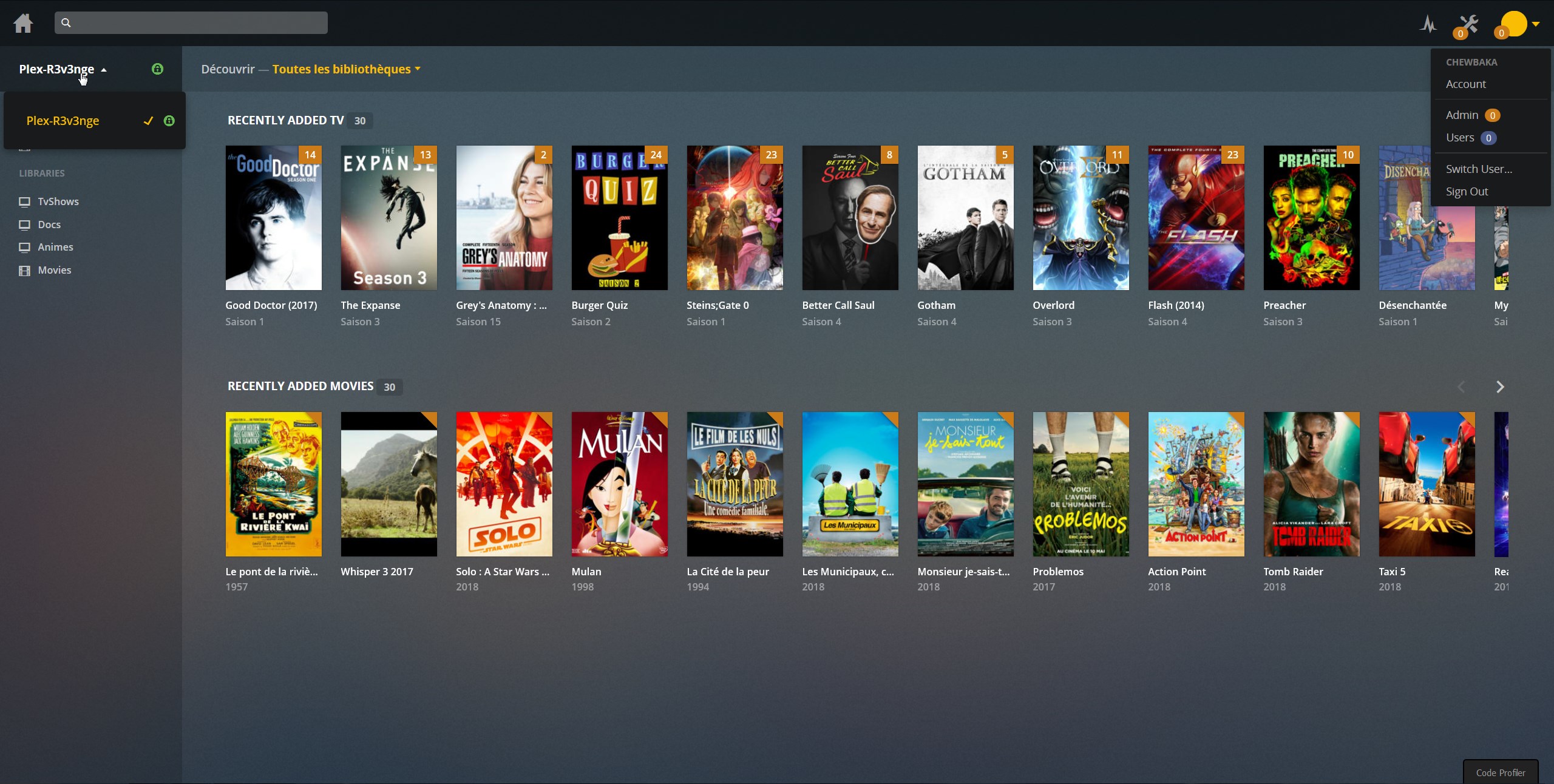
Task: Open the Movies library
Action: tap(54, 270)
